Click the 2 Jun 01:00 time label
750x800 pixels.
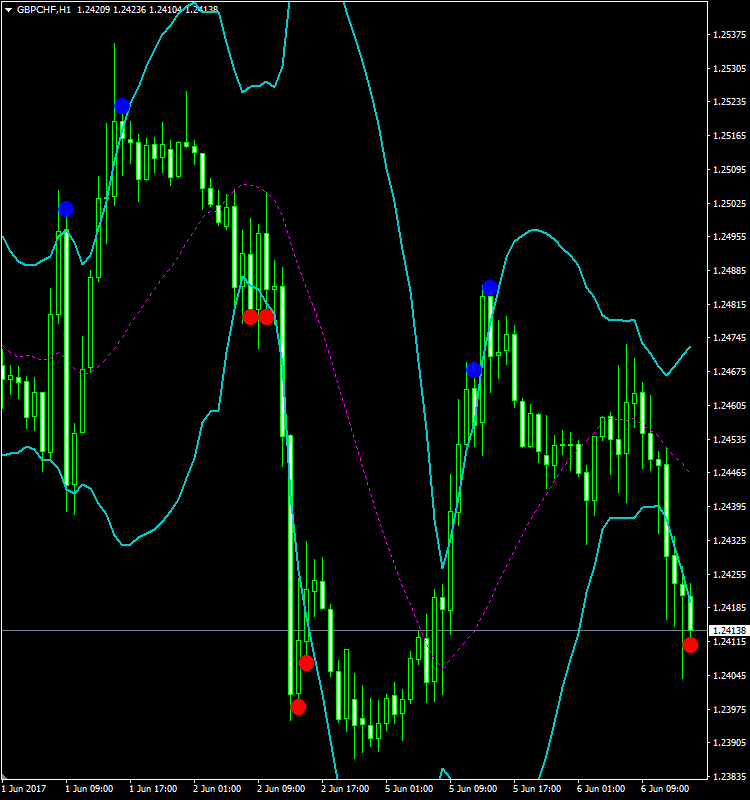217,789
